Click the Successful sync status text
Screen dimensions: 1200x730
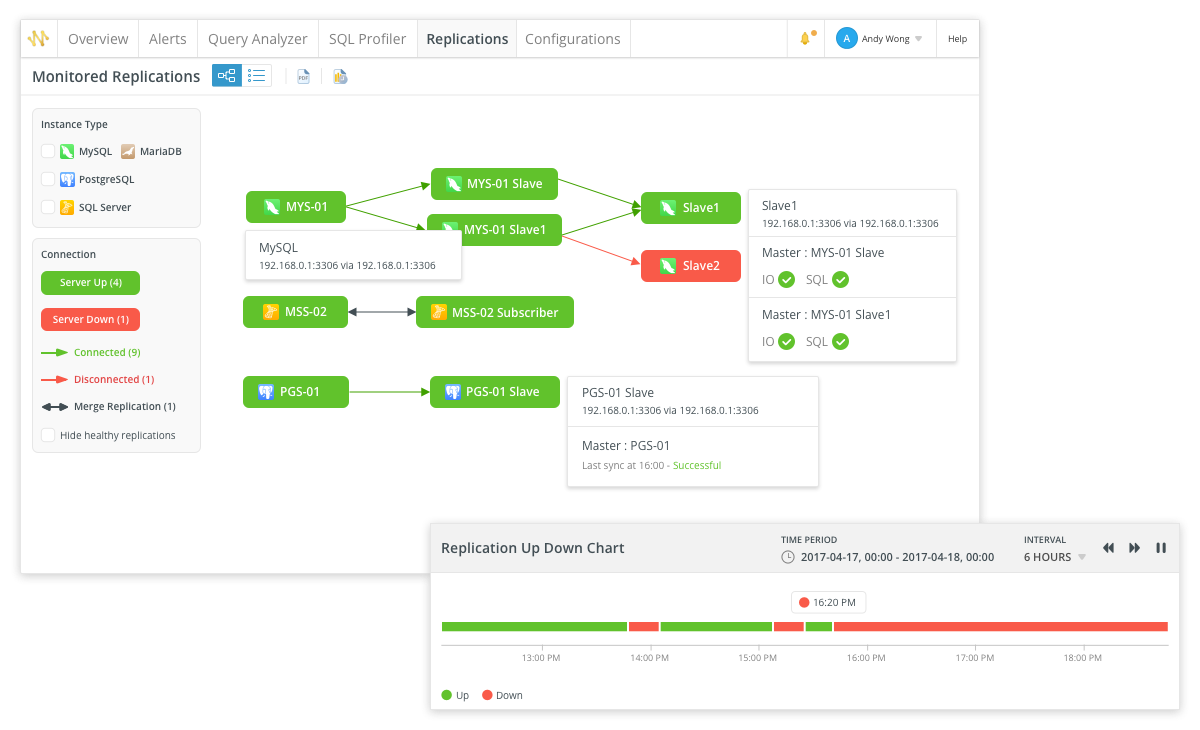tap(697, 465)
